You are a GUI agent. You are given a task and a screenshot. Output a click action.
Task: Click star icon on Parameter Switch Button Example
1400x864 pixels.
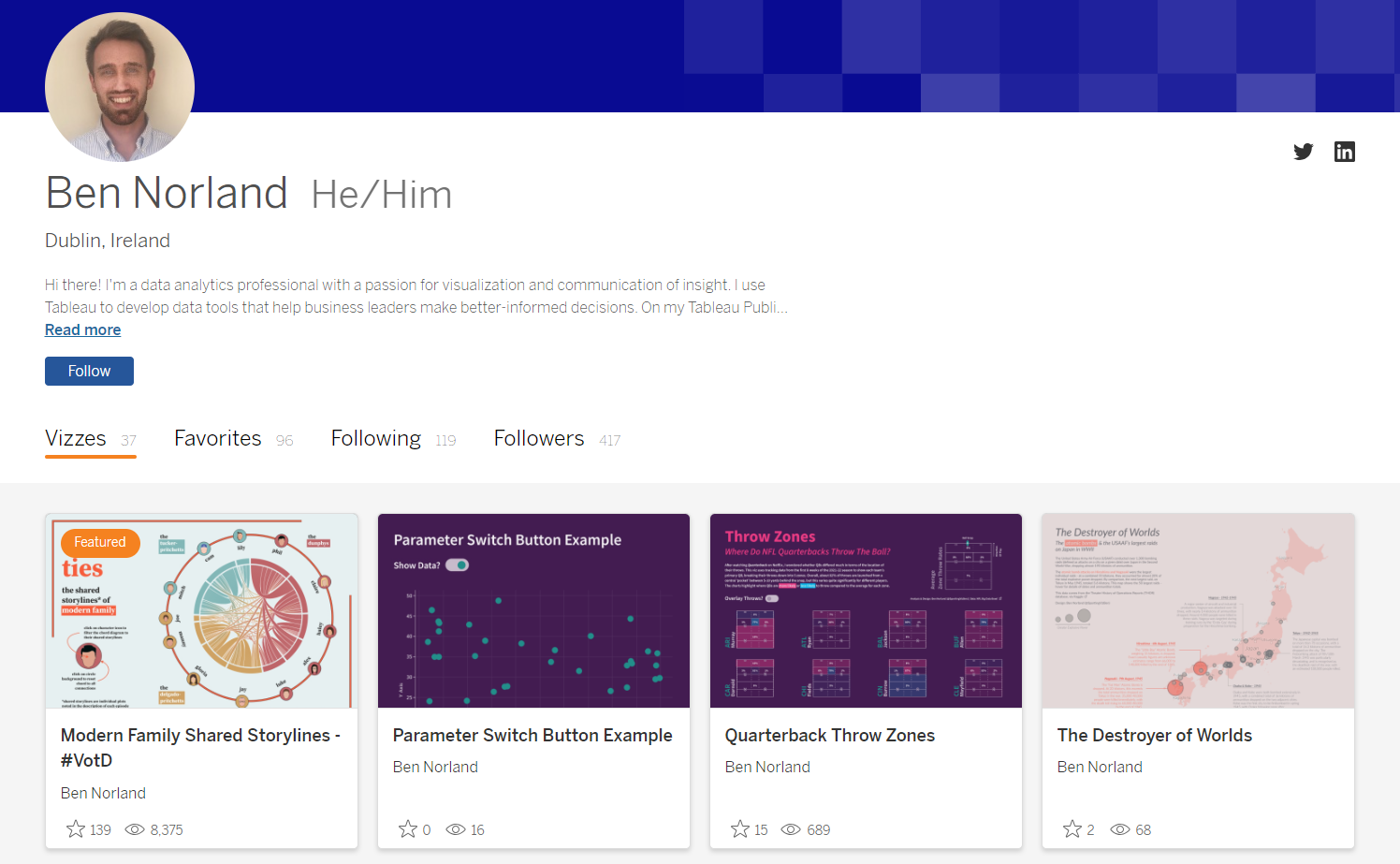pos(408,829)
